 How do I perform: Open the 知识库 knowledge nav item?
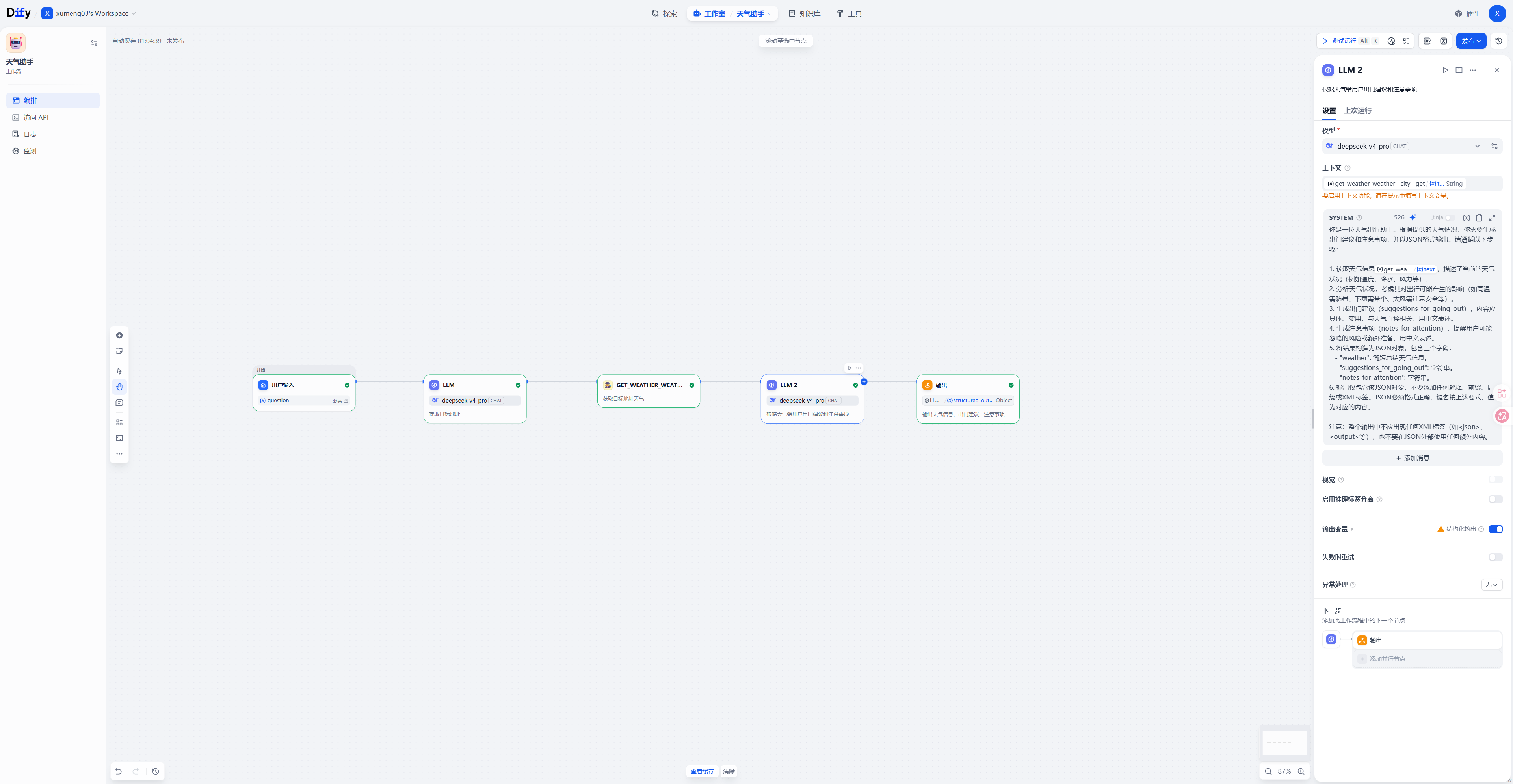pyautogui.click(x=804, y=13)
